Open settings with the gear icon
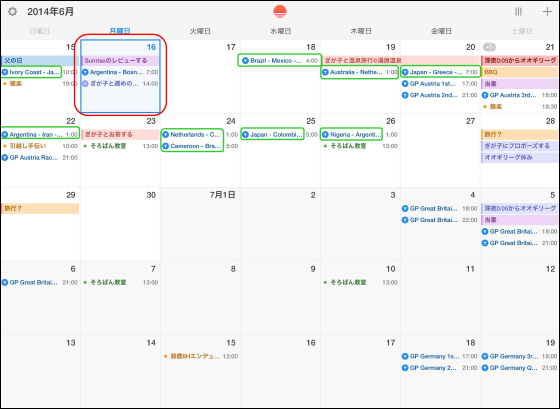 12,11
